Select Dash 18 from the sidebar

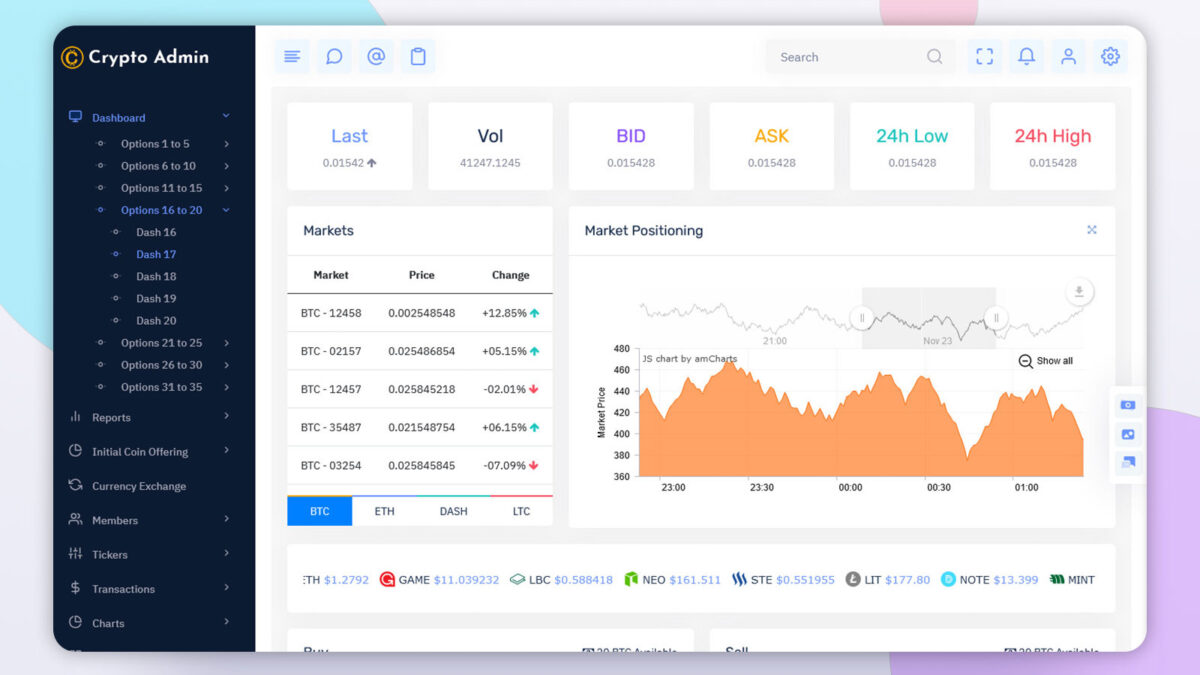pyautogui.click(x=156, y=276)
